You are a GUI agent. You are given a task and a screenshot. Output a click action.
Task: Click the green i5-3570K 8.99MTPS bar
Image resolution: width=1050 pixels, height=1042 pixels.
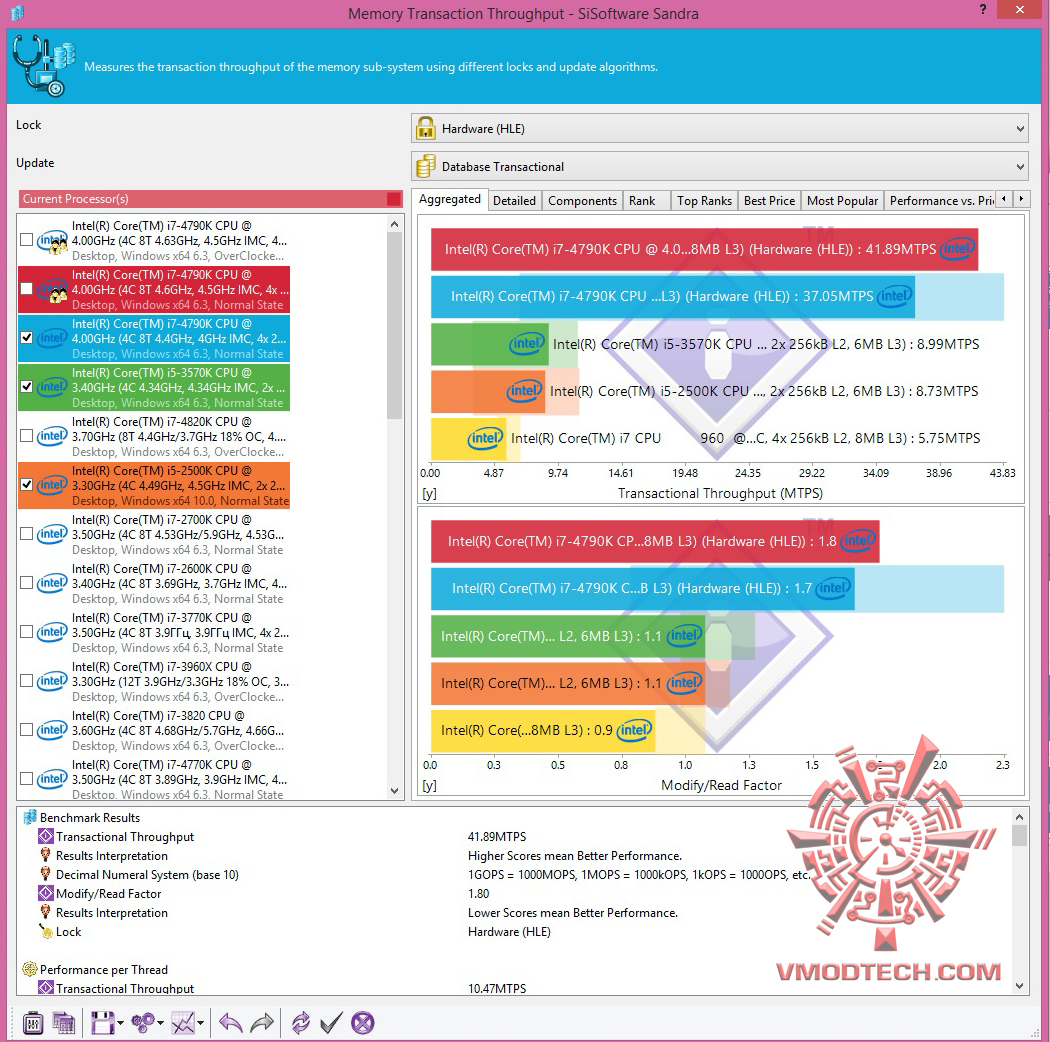click(490, 344)
